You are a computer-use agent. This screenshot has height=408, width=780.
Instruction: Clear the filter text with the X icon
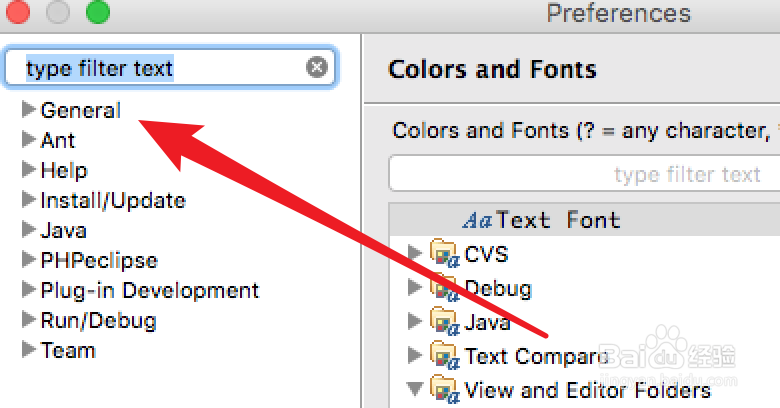(x=316, y=68)
